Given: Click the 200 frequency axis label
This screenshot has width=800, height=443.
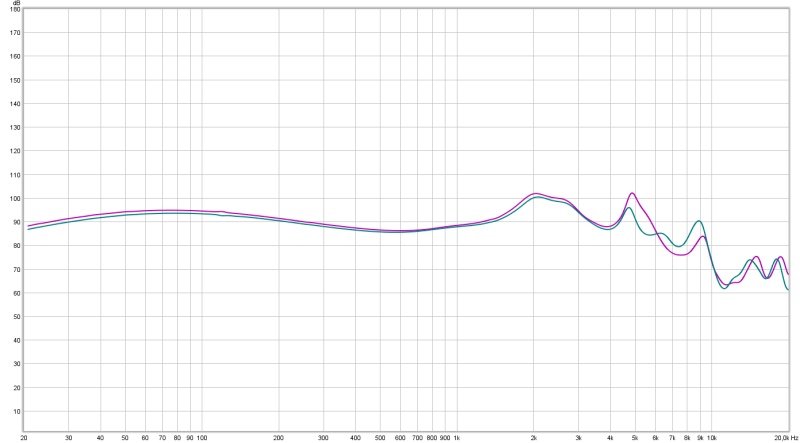Looking at the screenshot, I should pos(278,437).
